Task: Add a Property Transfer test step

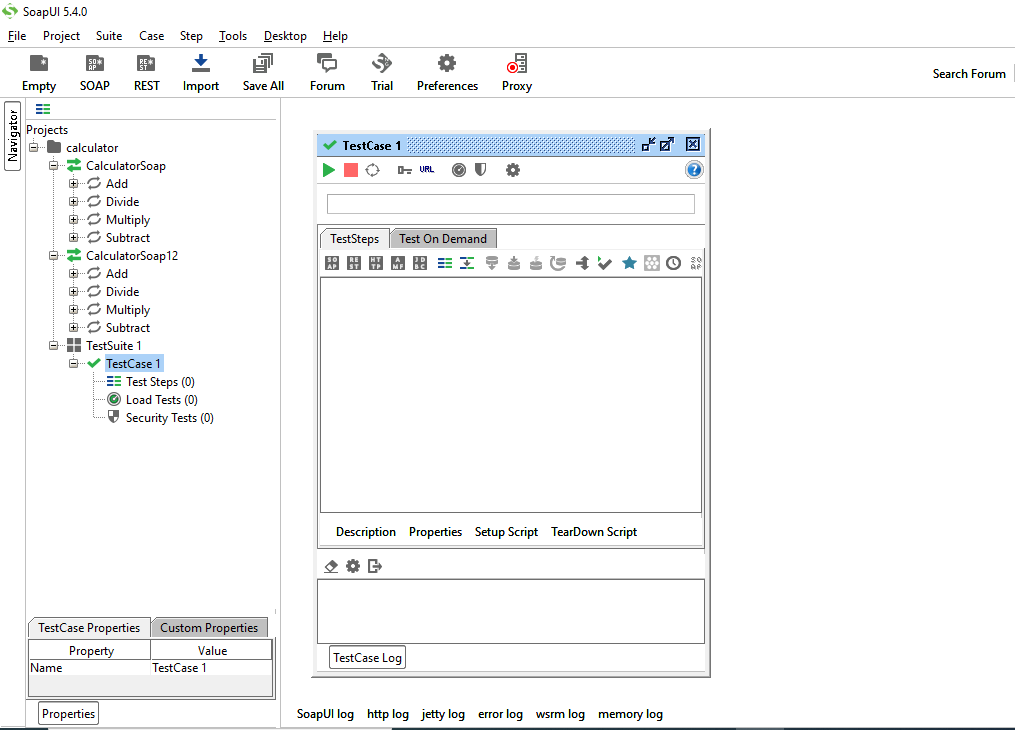Action: pos(467,263)
